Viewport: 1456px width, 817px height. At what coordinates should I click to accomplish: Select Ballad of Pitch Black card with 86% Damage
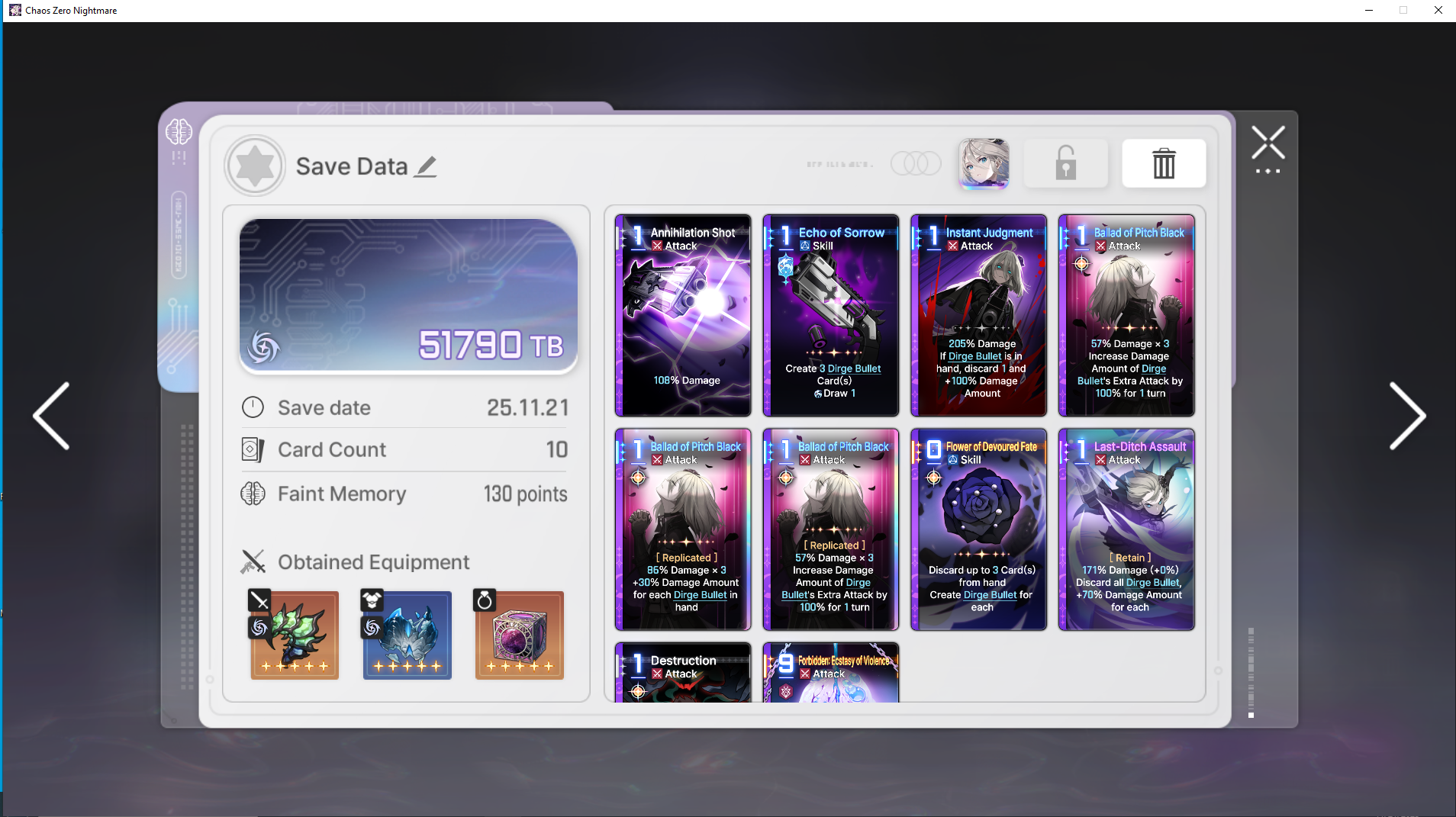pyautogui.click(x=683, y=529)
